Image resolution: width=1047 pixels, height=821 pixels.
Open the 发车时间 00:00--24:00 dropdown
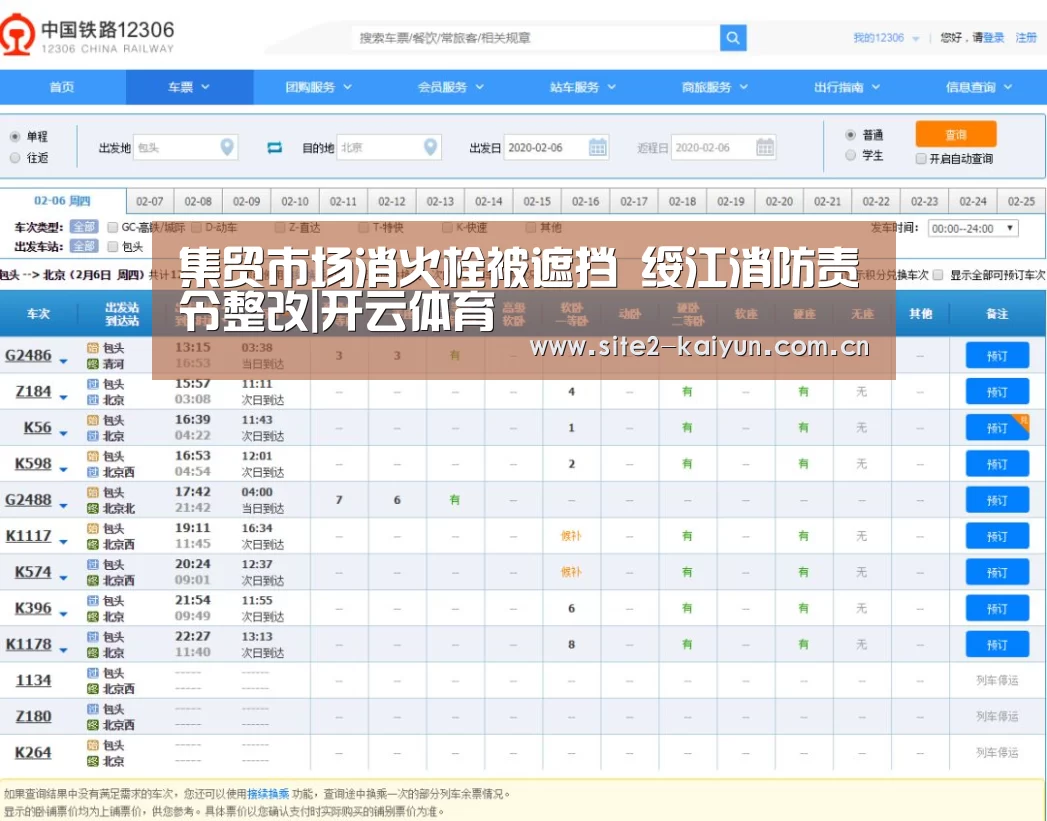coord(973,228)
